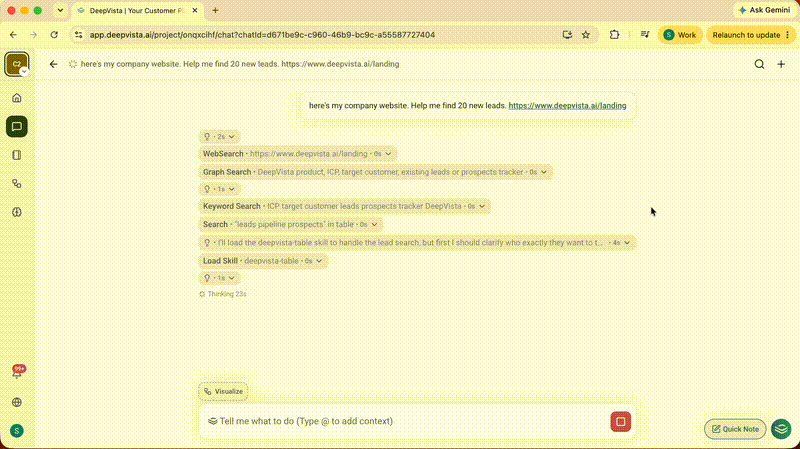
Task: Expand the Load Skill deepvista-table step
Action: point(263,261)
